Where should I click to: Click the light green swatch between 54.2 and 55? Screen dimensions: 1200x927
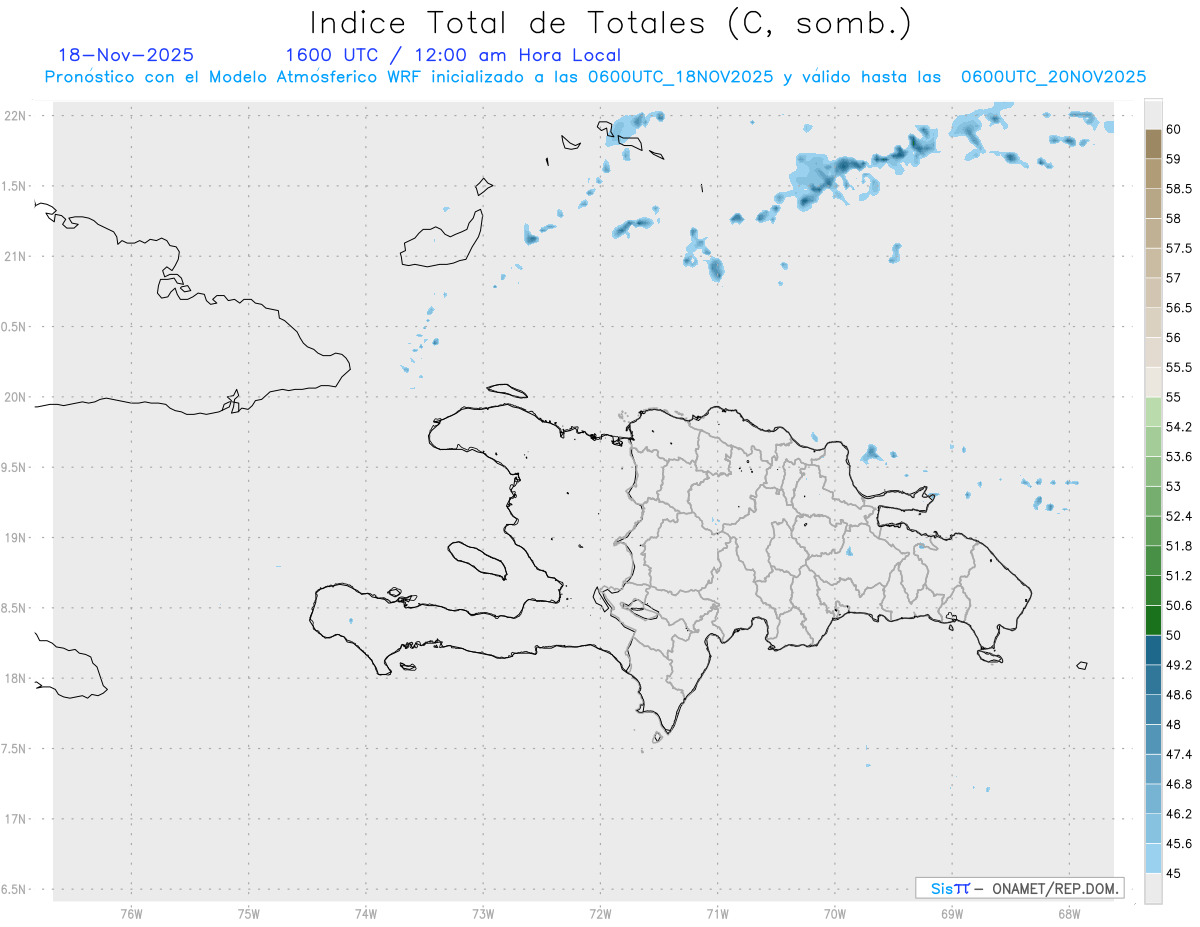click(x=1153, y=412)
